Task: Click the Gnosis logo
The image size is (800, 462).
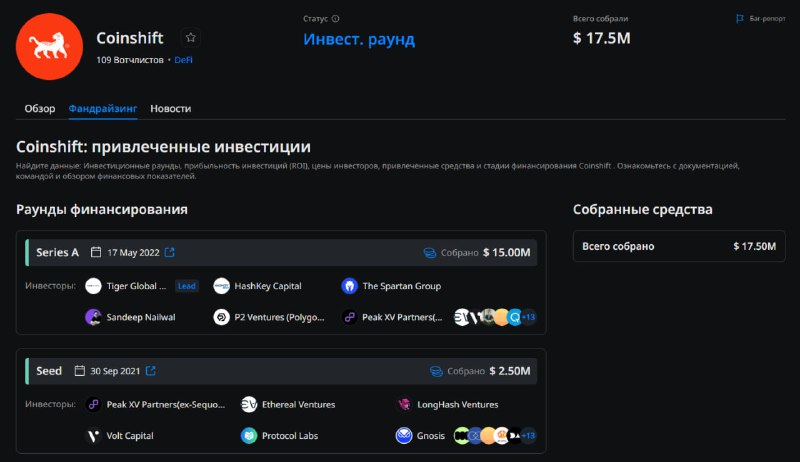Action: tap(404, 435)
